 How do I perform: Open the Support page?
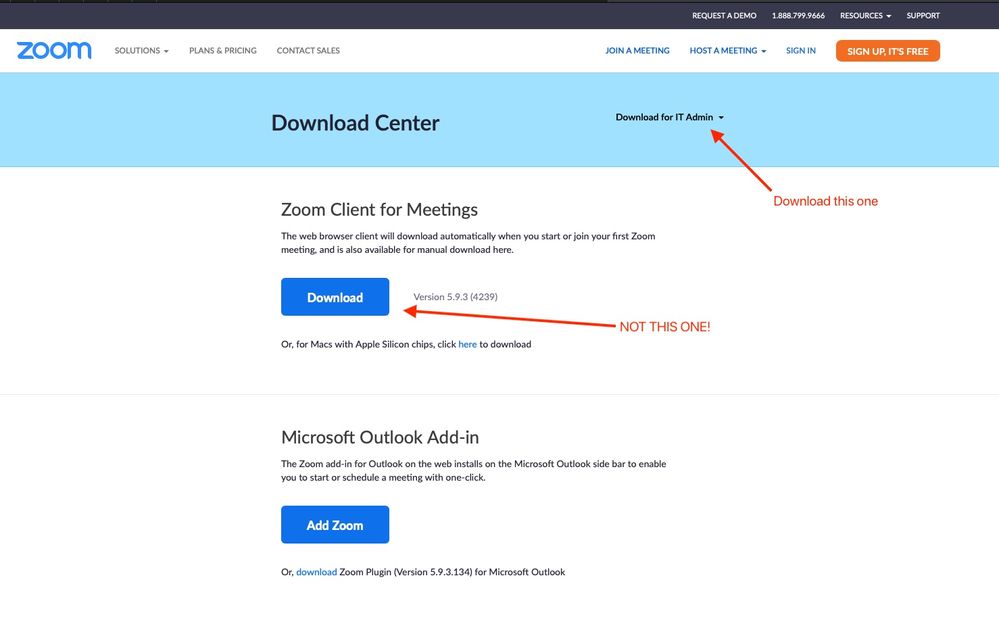click(923, 15)
